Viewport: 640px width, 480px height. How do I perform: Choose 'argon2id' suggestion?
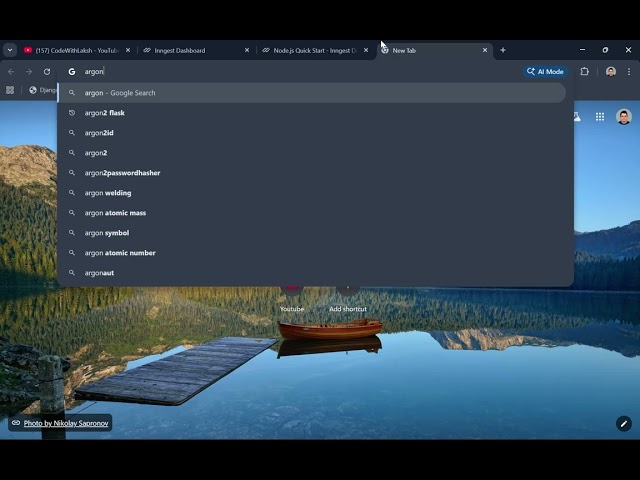tap(312, 133)
